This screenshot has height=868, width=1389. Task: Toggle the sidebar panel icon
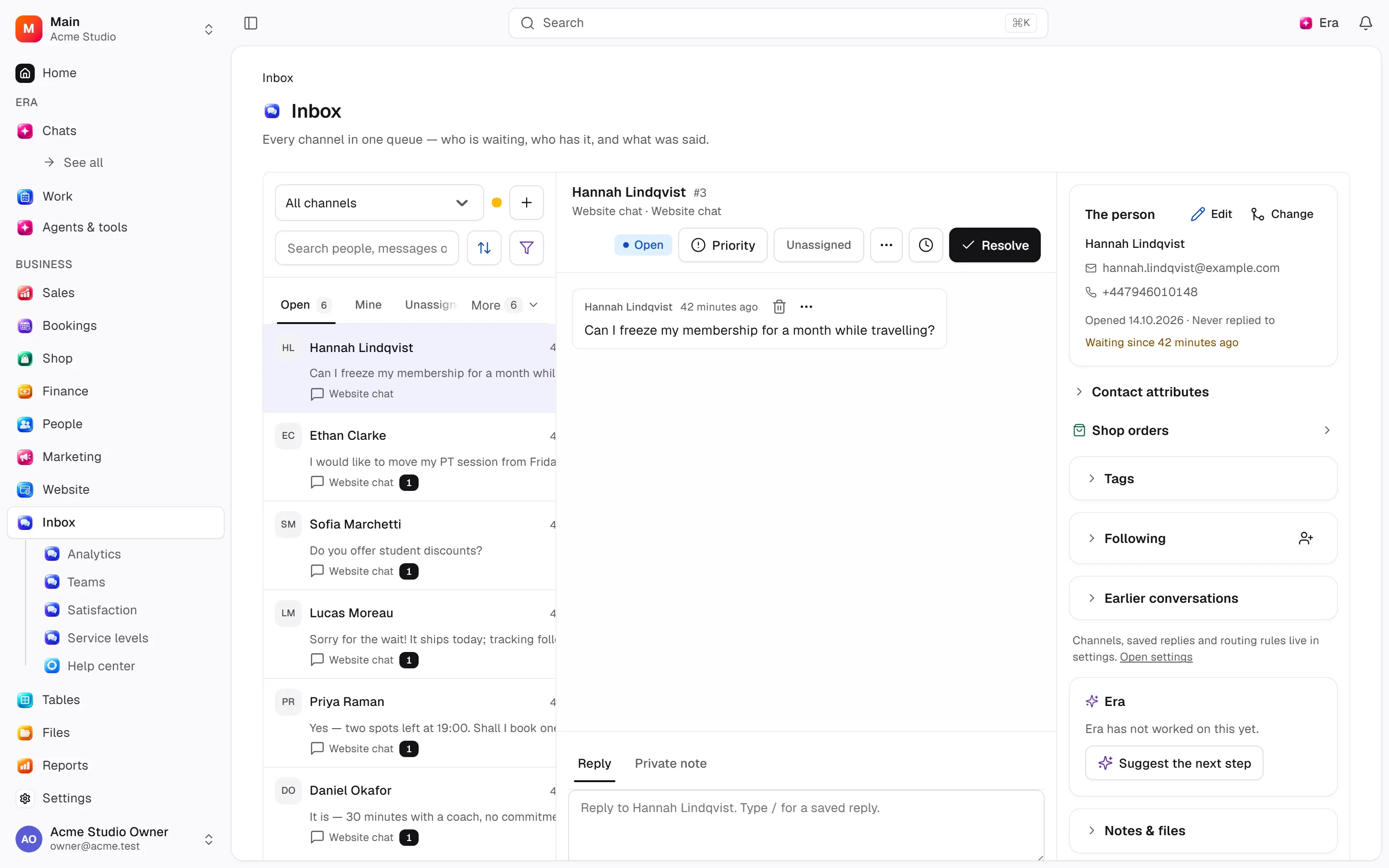tap(251, 23)
